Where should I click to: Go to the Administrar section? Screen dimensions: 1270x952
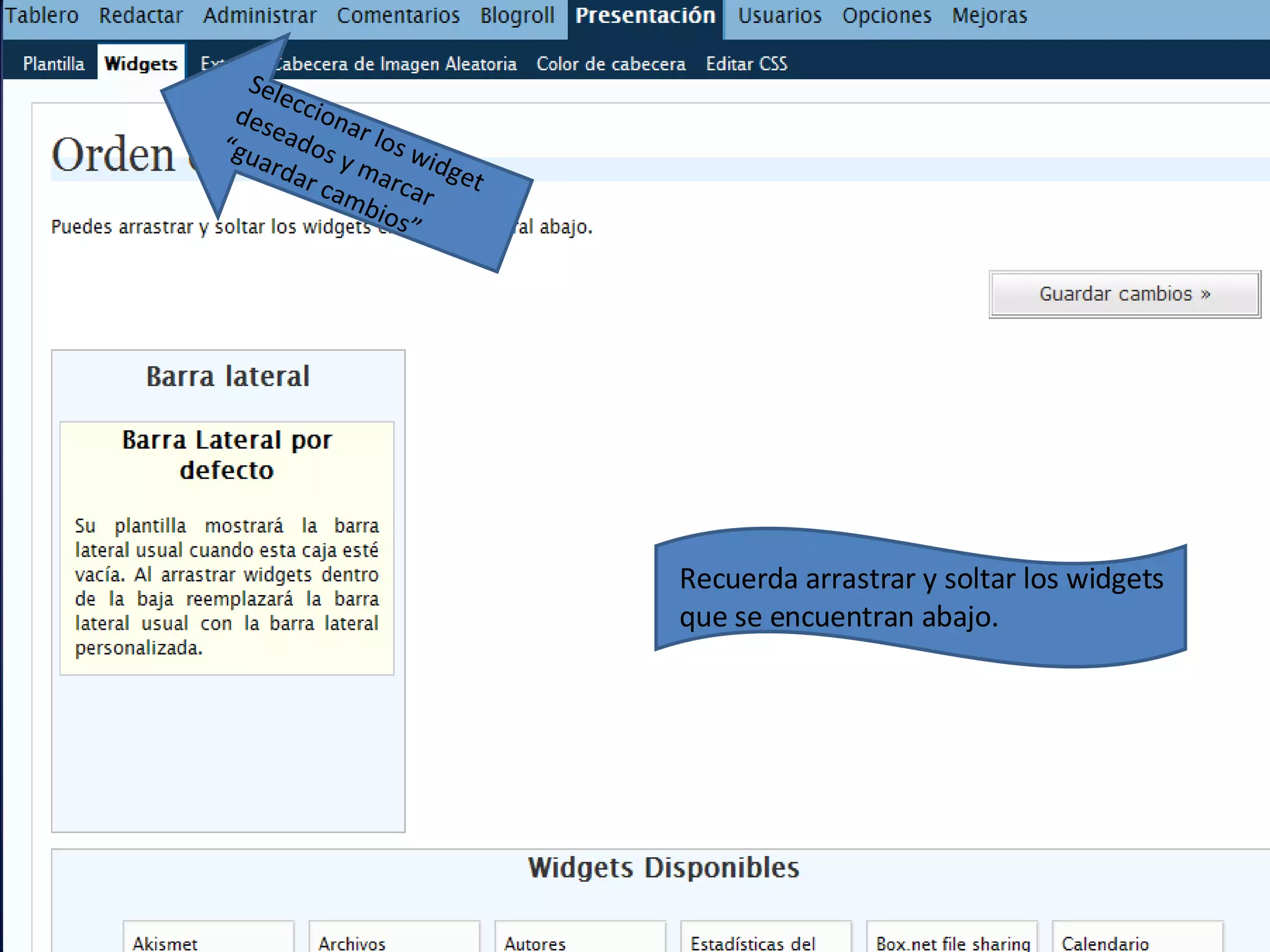260,15
